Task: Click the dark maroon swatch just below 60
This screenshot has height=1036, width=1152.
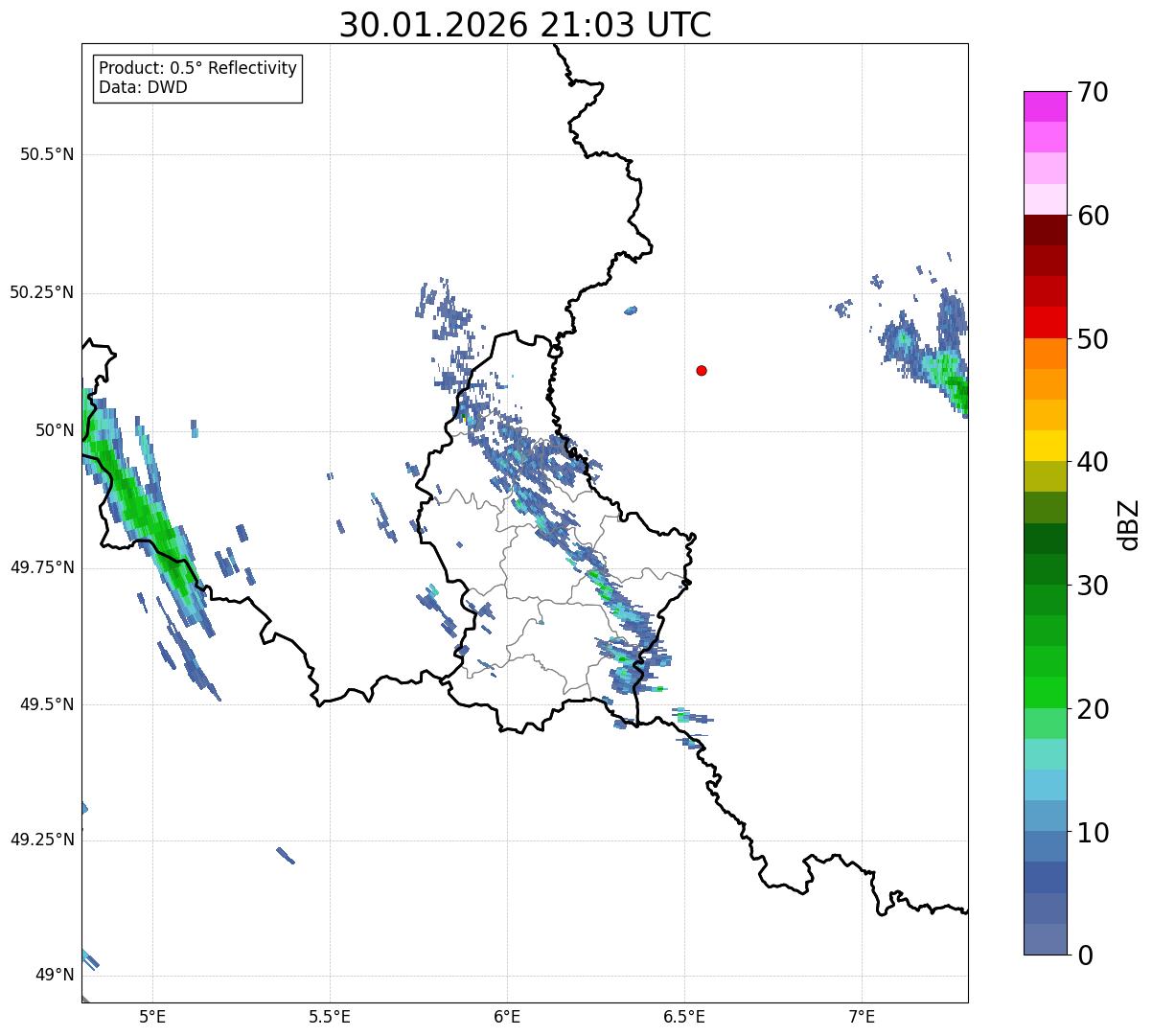Action: coord(1045,230)
